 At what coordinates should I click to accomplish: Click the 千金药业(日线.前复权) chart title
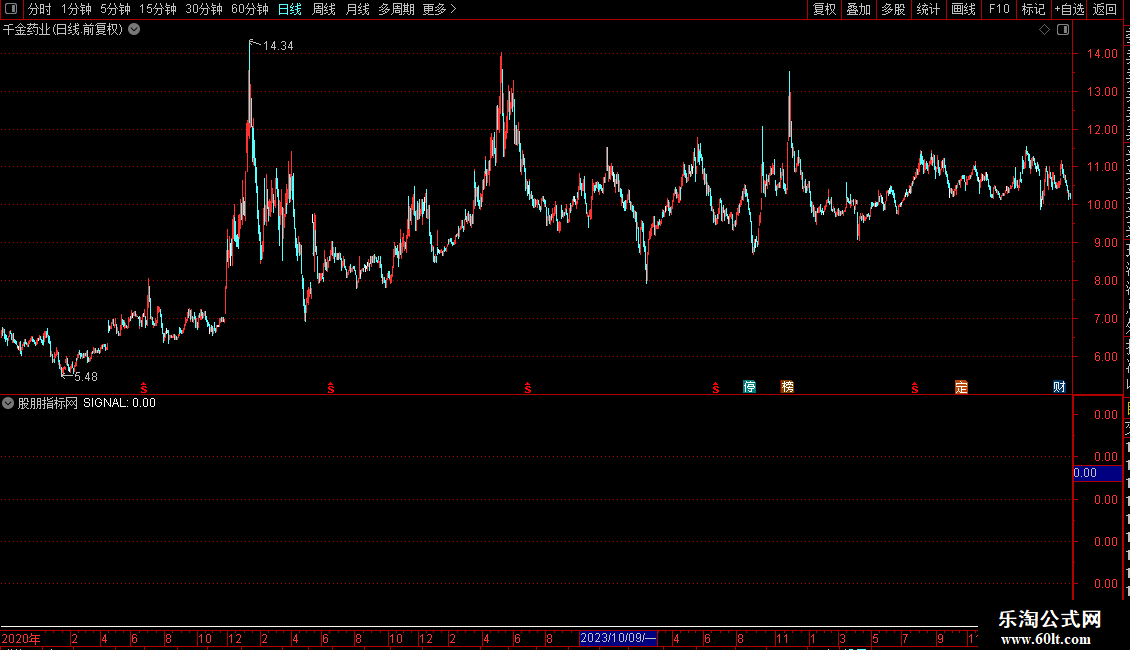click(63, 30)
